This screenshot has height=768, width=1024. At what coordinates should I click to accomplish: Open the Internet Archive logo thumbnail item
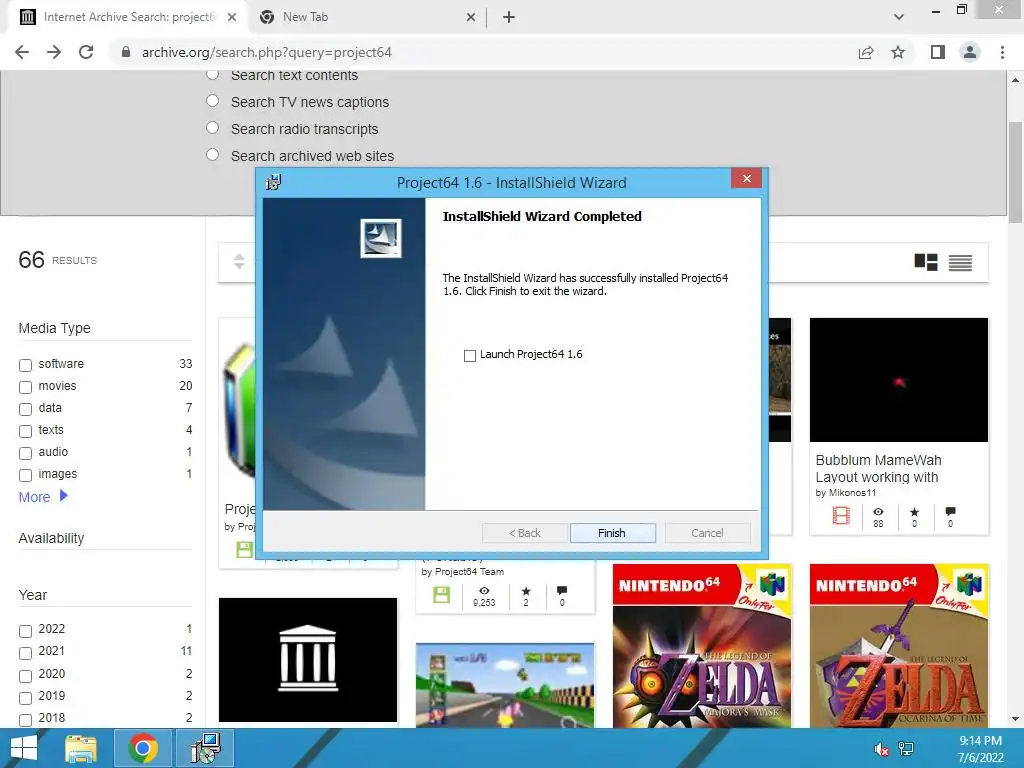click(x=308, y=660)
